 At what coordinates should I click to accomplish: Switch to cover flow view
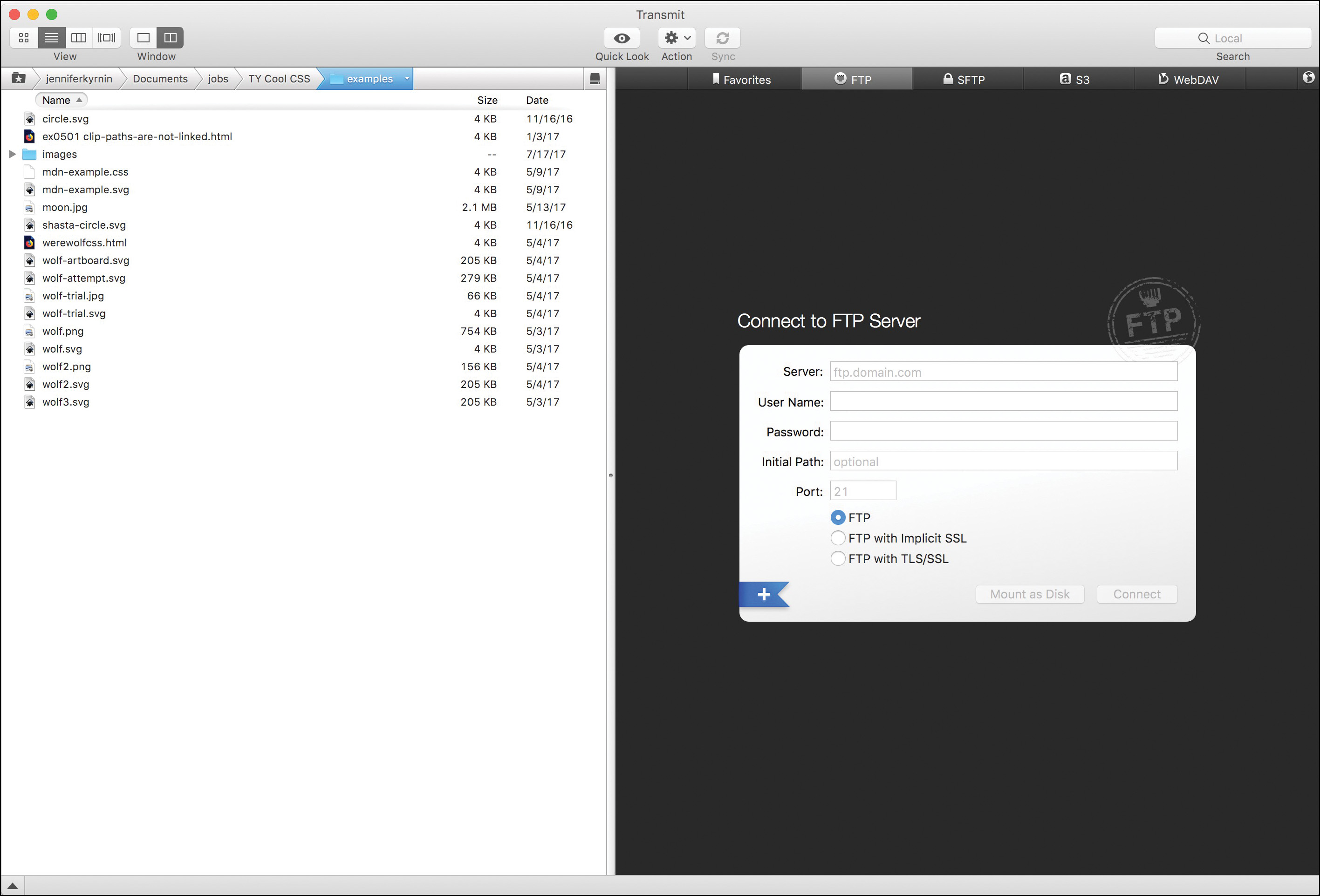(106, 37)
